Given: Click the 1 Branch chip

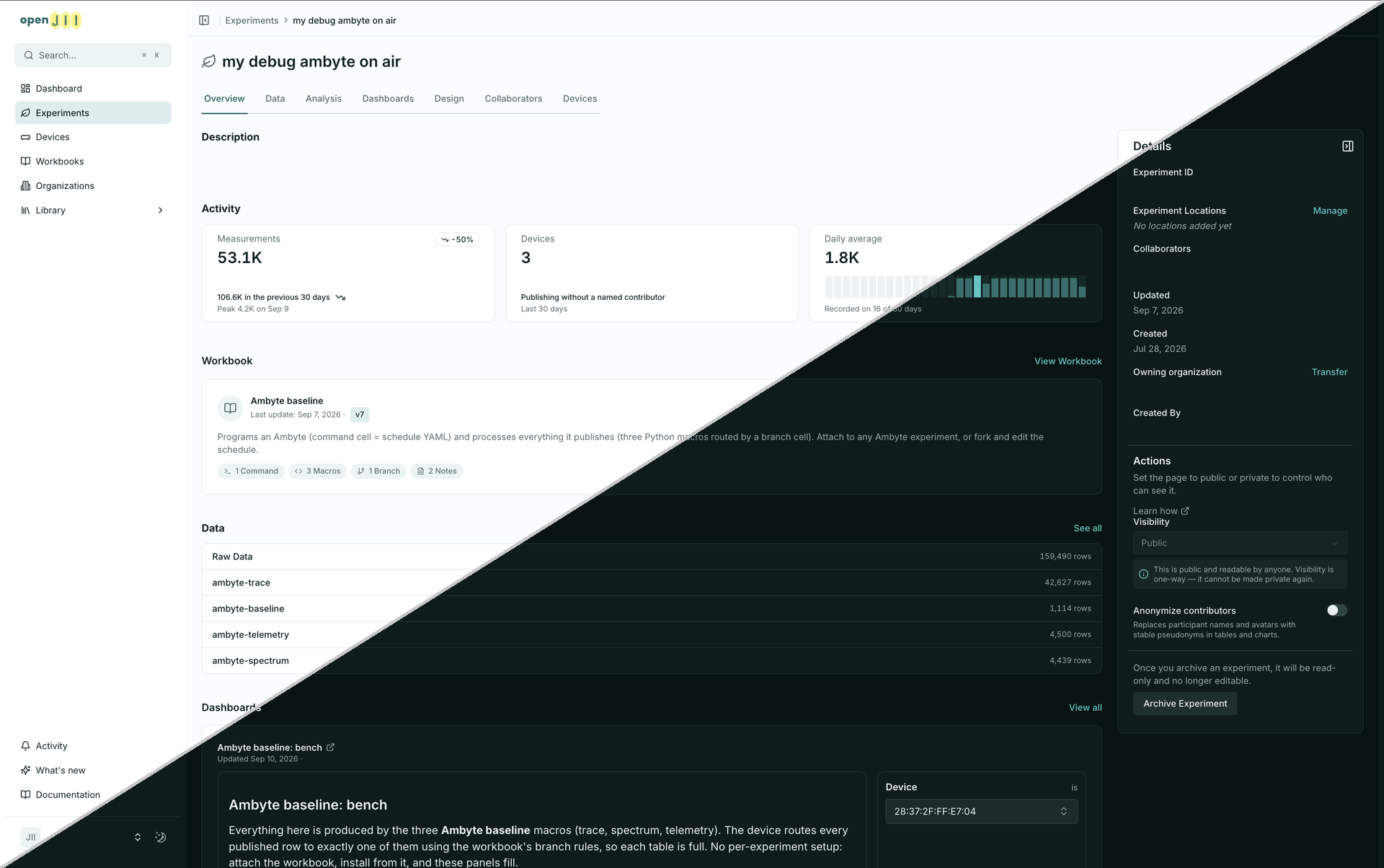Looking at the screenshot, I should (x=378, y=471).
